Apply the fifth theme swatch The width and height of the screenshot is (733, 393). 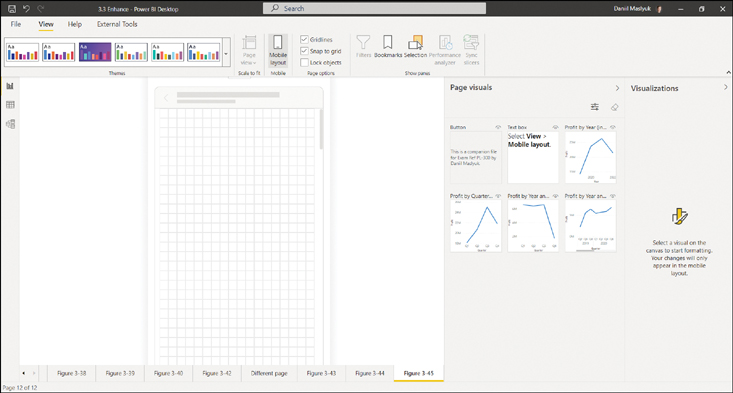(167, 52)
